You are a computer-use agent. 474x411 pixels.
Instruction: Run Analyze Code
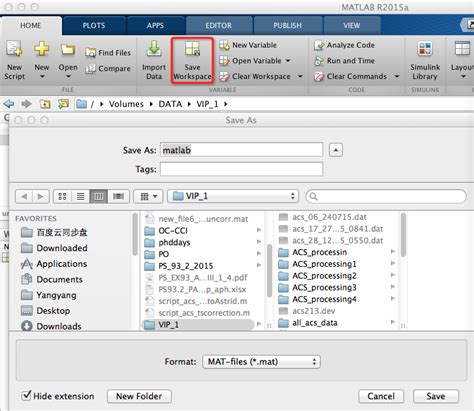pos(344,45)
